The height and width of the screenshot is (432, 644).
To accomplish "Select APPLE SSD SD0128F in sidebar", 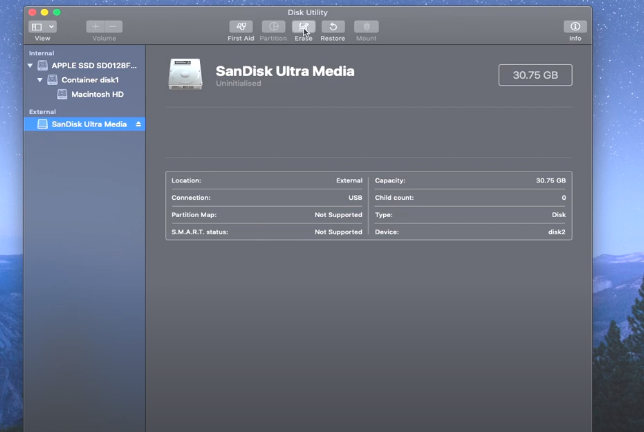I will (x=94, y=65).
